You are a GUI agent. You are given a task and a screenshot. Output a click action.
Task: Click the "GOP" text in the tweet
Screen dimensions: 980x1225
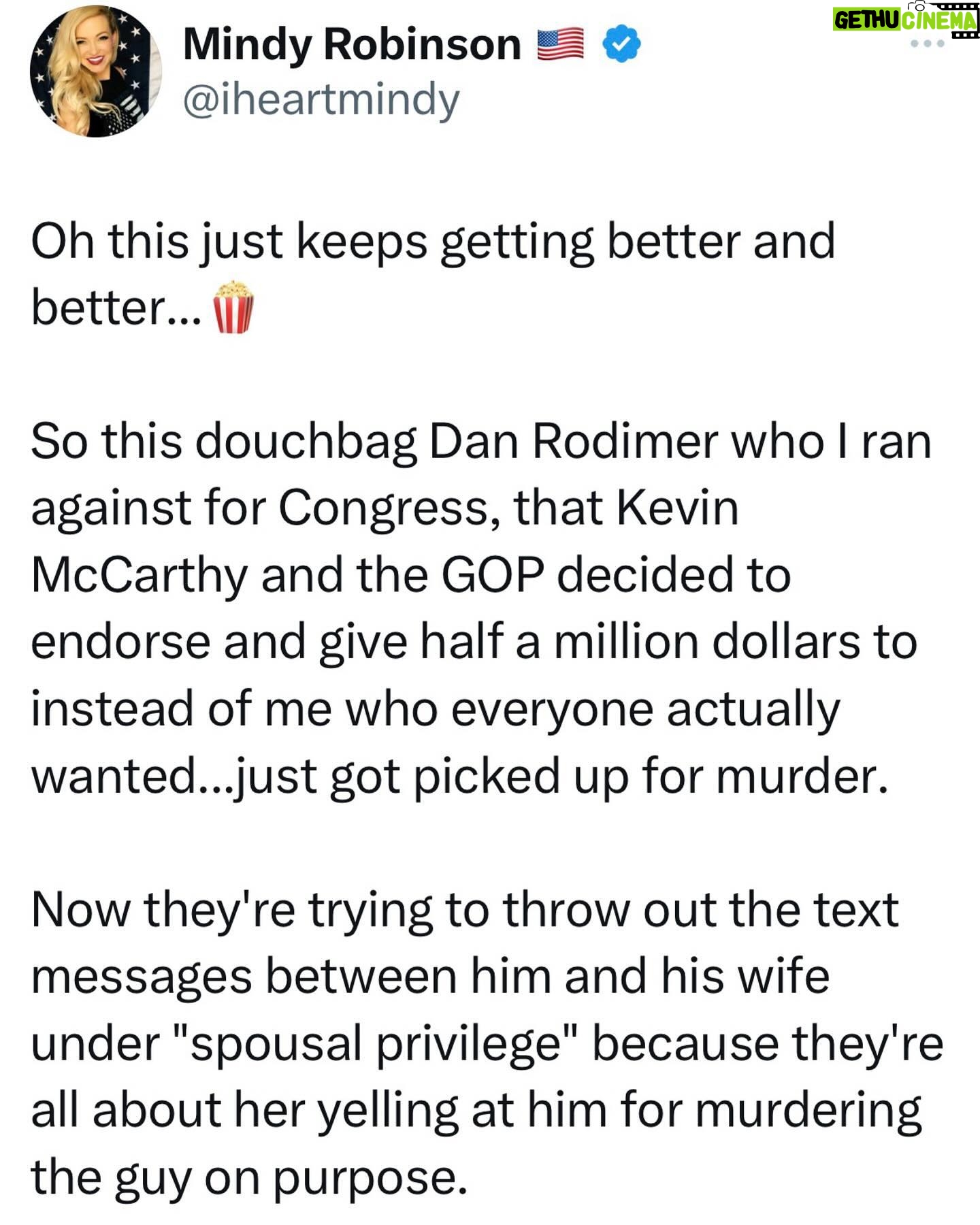click(493, 574)
